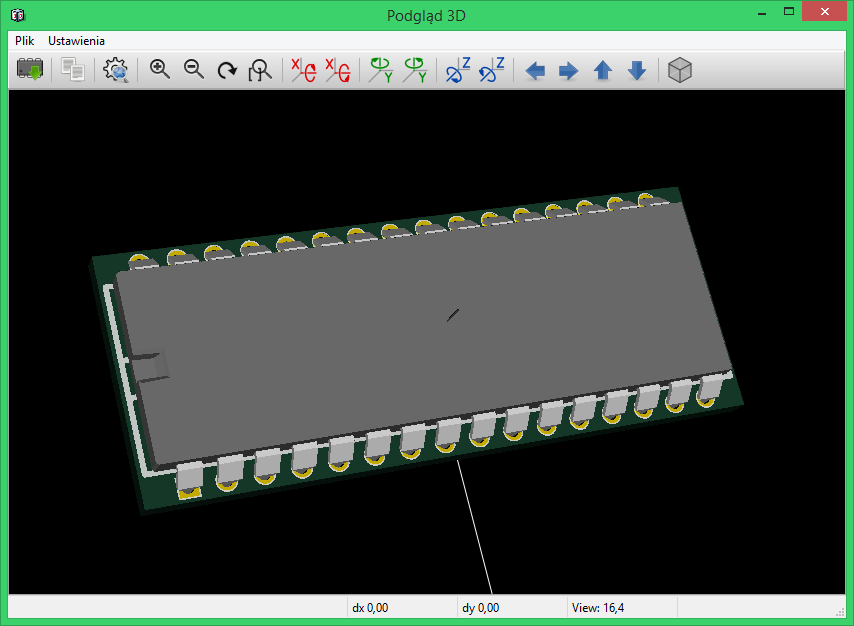Click the dx 0,00 status field
Viewport: 854px width, 626px height.
pyautogui.click(x=402, y=607)
